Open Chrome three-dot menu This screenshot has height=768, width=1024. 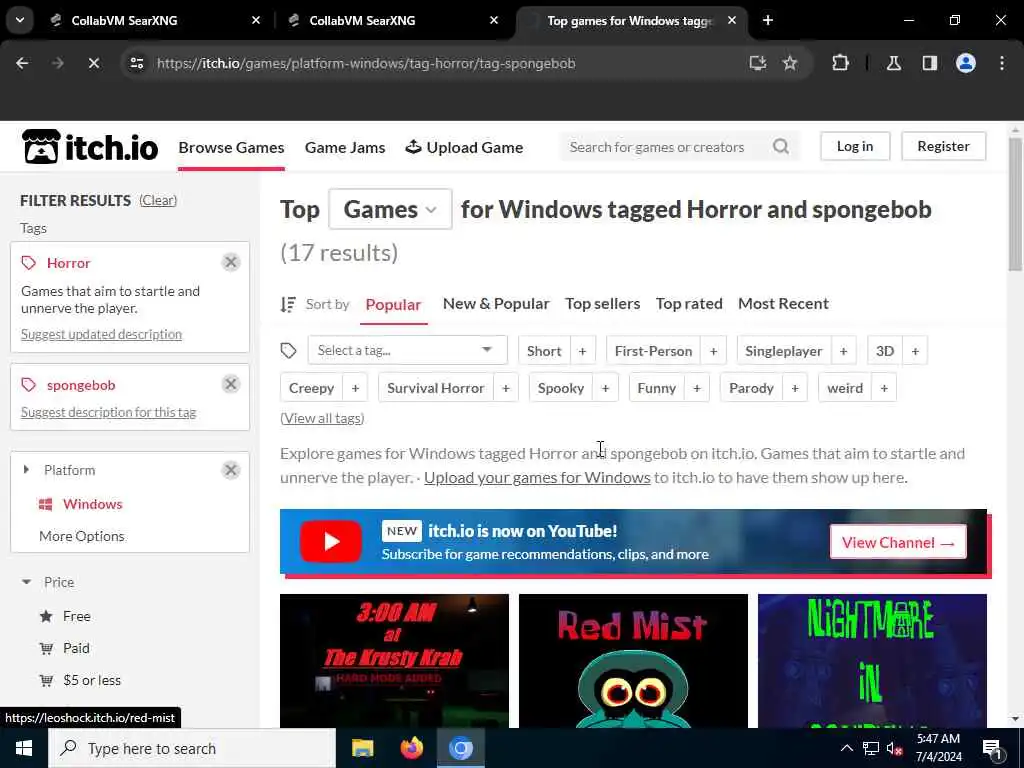[x=1002, y=63]
